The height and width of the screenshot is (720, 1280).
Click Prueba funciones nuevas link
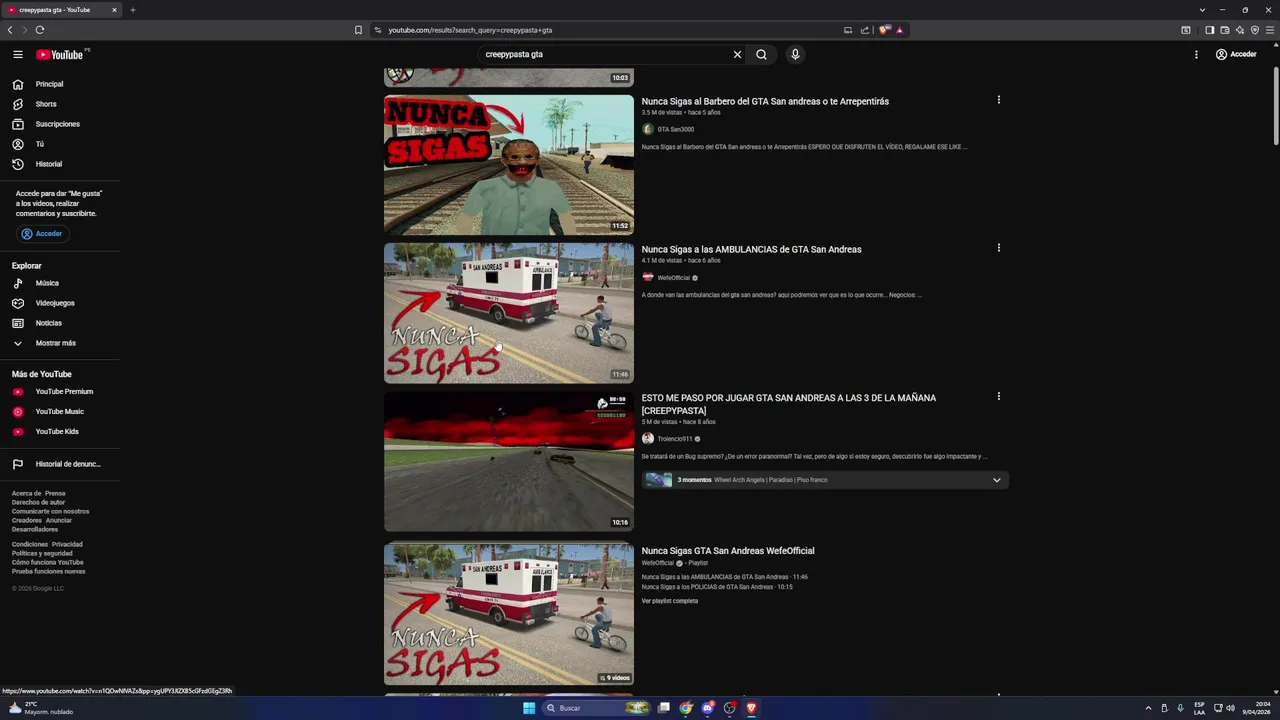pyautogui.click(x=49, y=571)
